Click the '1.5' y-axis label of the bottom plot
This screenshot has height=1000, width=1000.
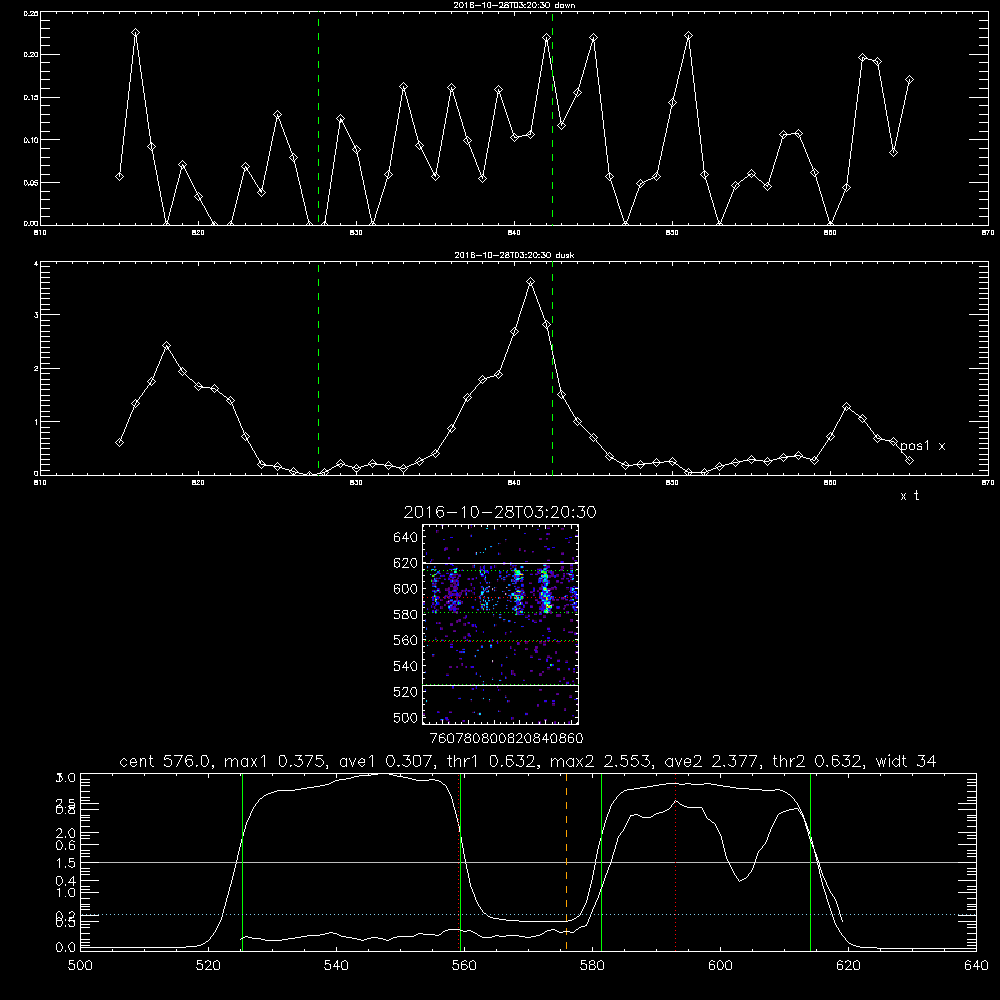click(x=66, y=863)
